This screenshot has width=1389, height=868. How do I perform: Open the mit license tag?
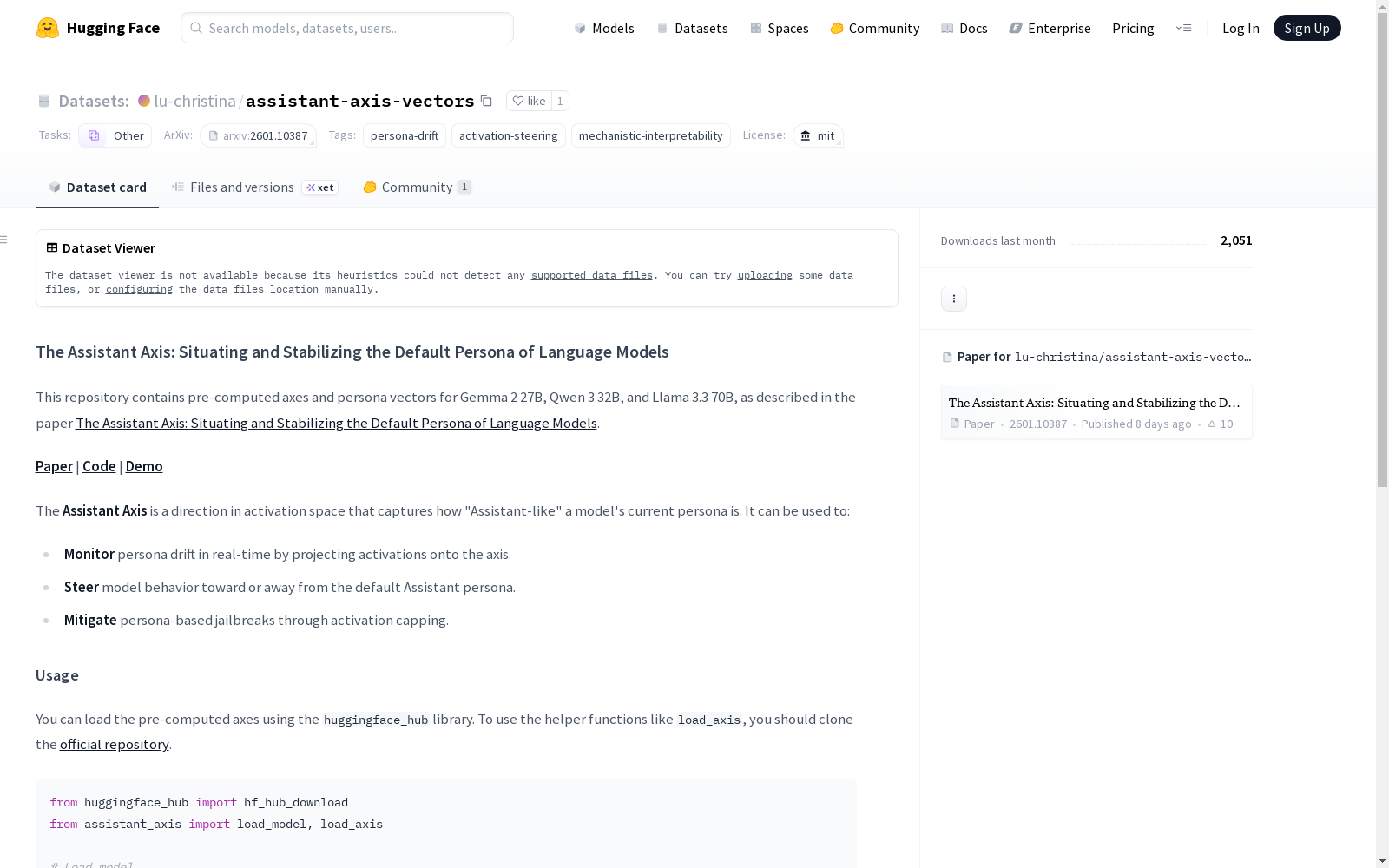[818, 135]
